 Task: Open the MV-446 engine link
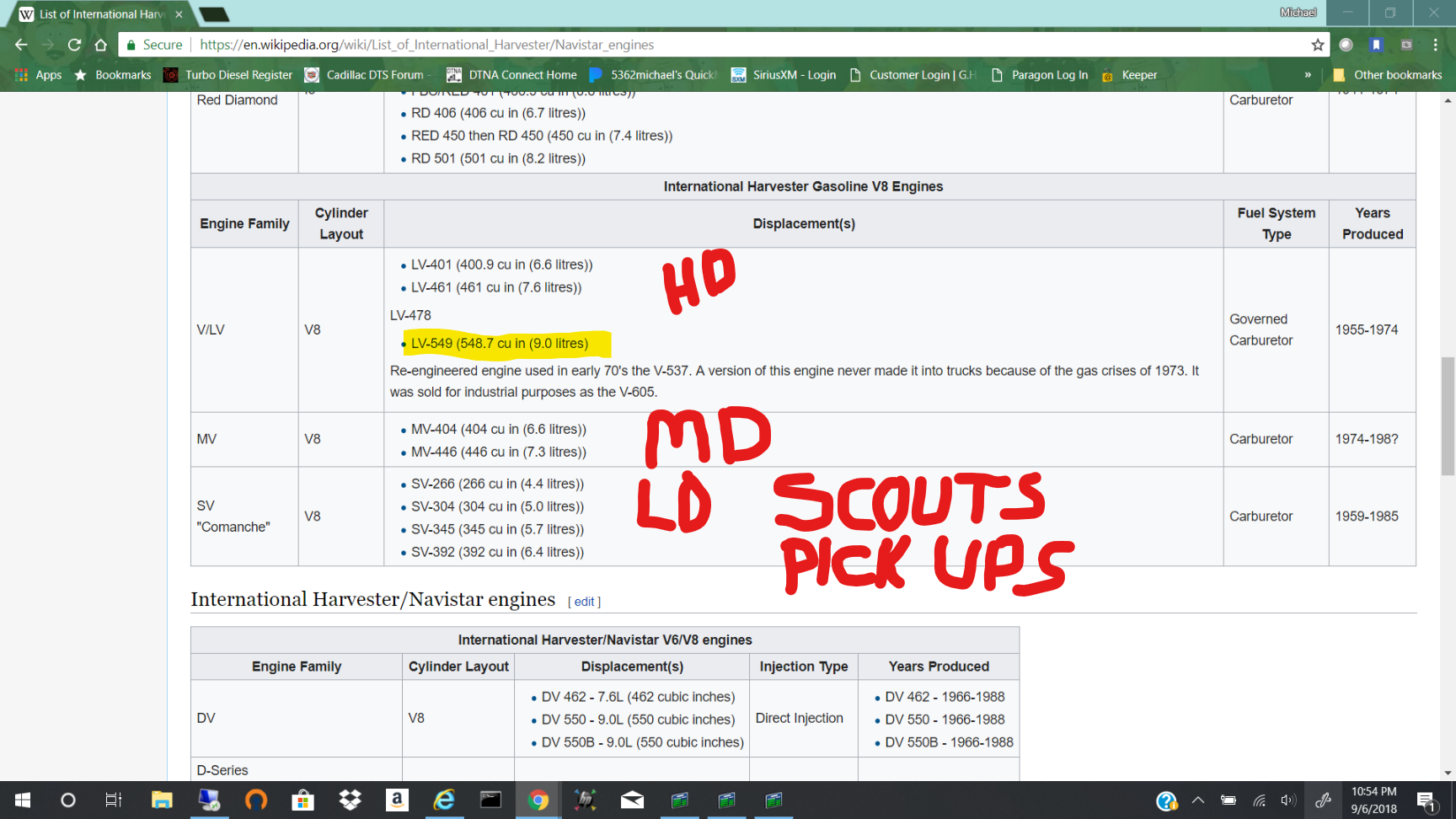click(x=499, y=452)
